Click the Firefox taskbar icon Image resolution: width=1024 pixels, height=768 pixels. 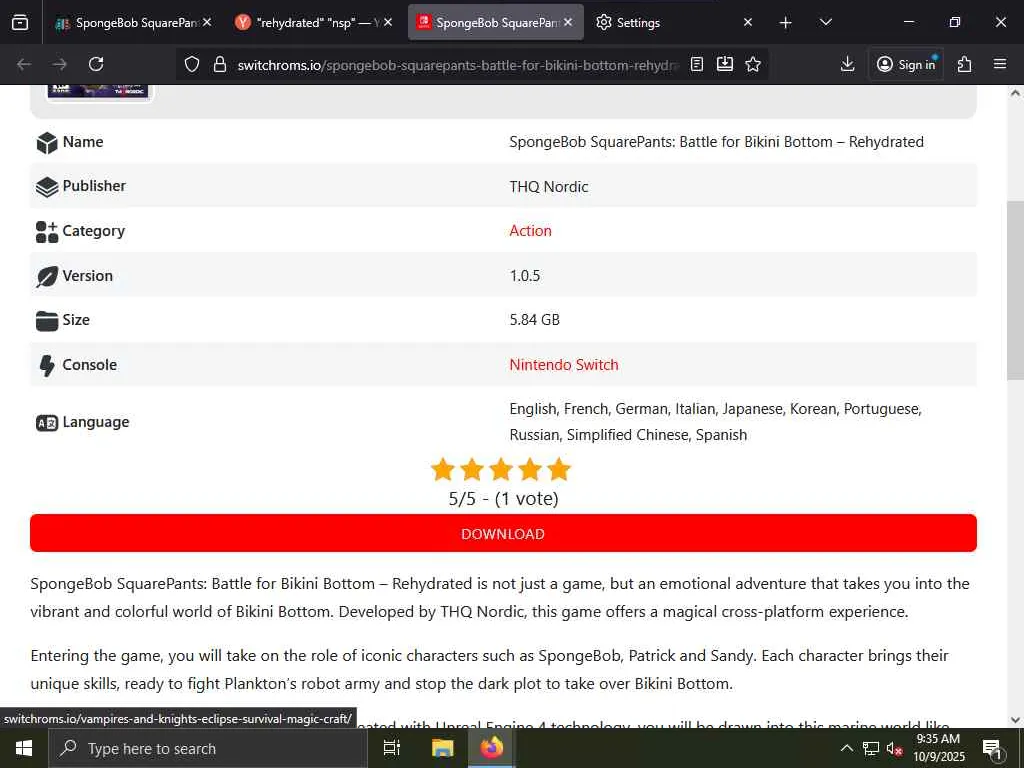(492, 748)
